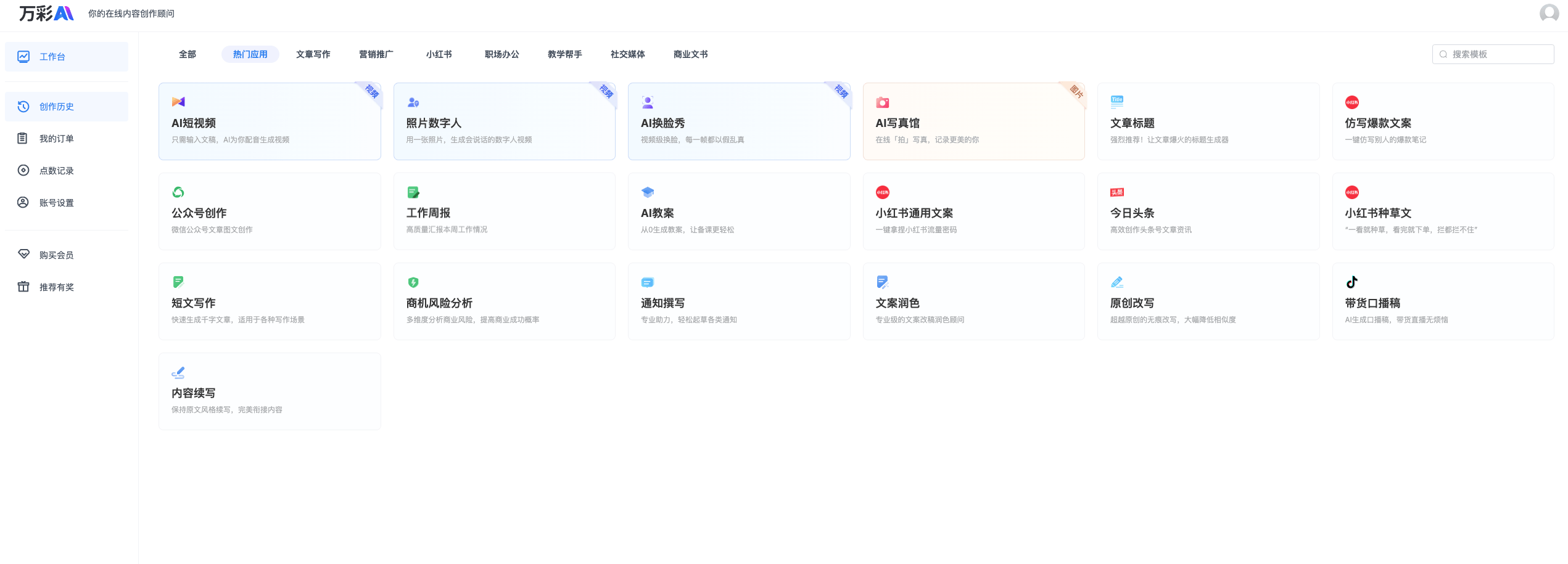This screenshot has width=1568, height=564.
Task: Click the AI换脸秀 face icon
Action: pos(648,102)
